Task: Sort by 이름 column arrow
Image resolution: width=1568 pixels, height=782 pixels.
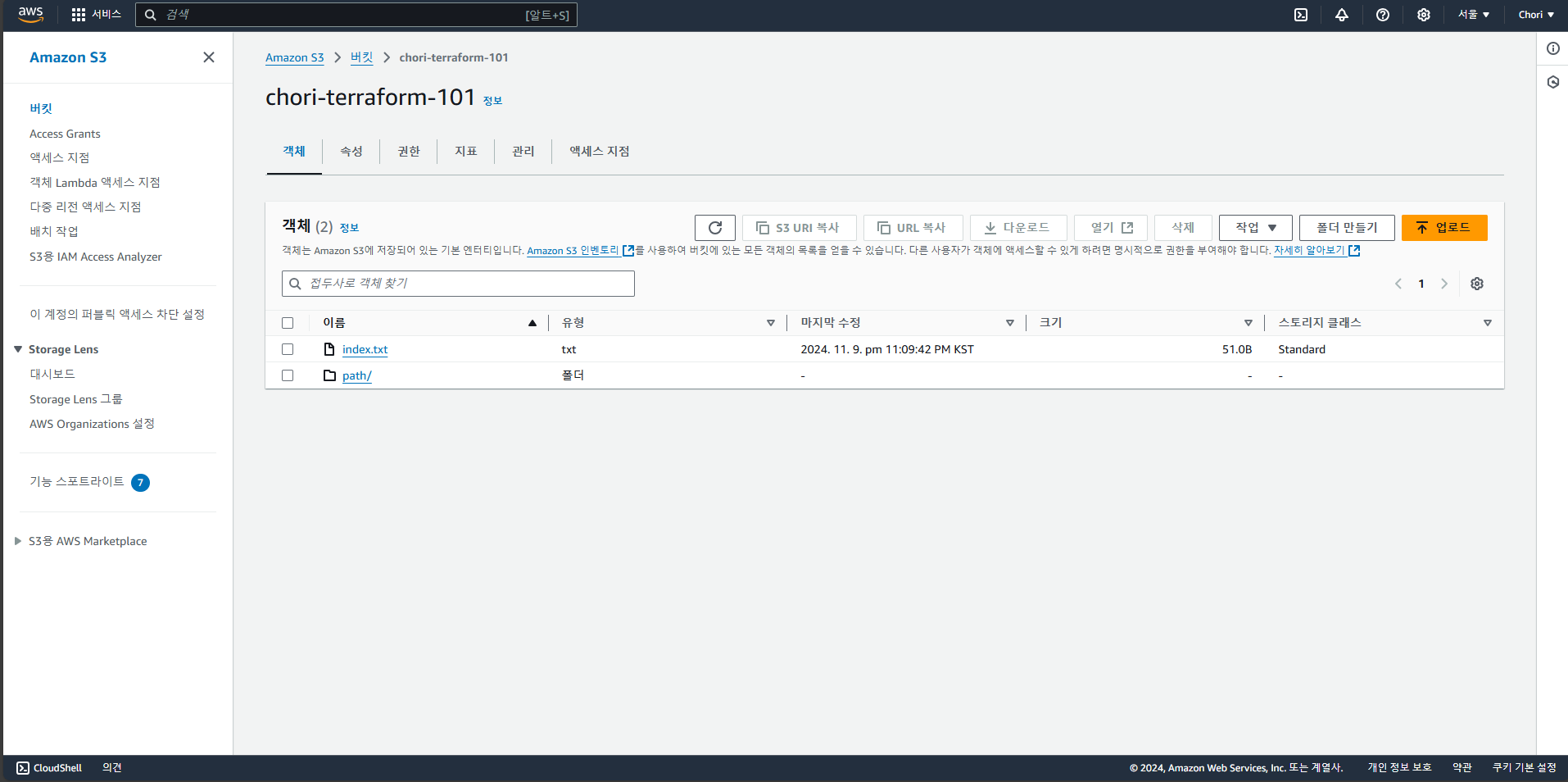Action: point(532,323)
